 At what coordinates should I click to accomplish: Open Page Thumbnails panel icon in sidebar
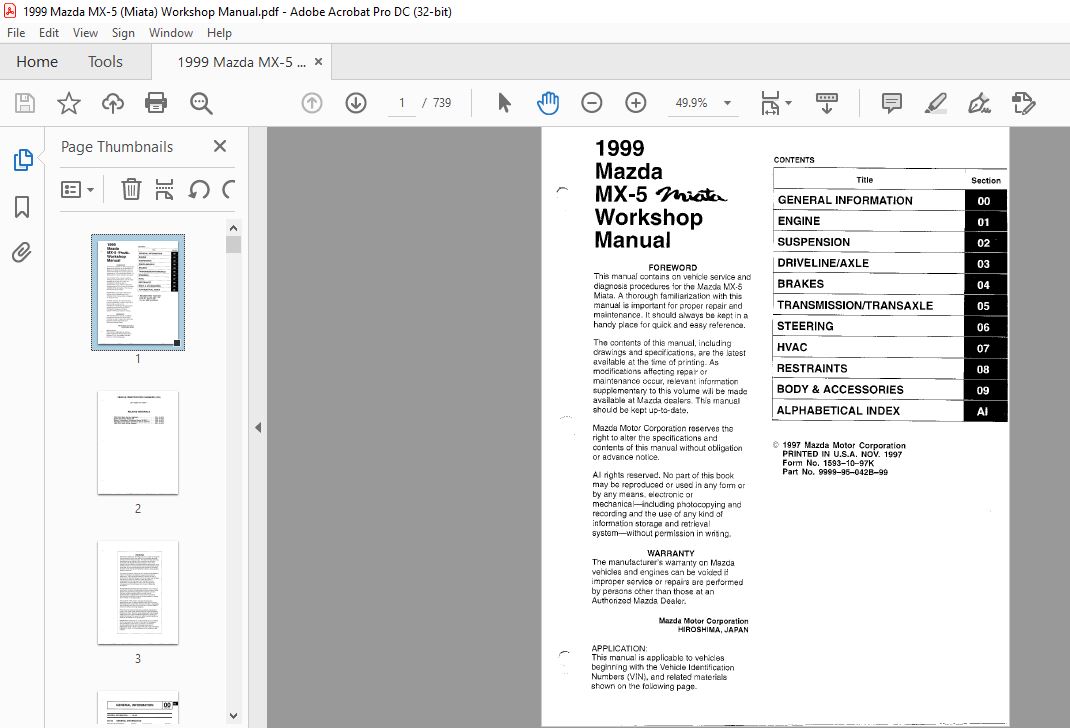[x=23, y=160]
